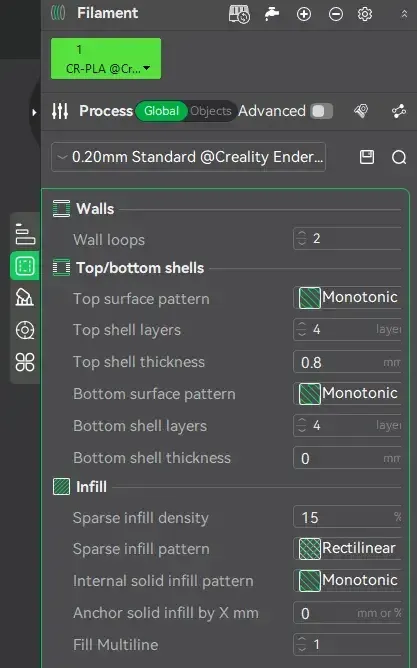Viewport: 417px width, 668px height.
Task: Click the AMS filament sync icon
Action: (239, 14)
